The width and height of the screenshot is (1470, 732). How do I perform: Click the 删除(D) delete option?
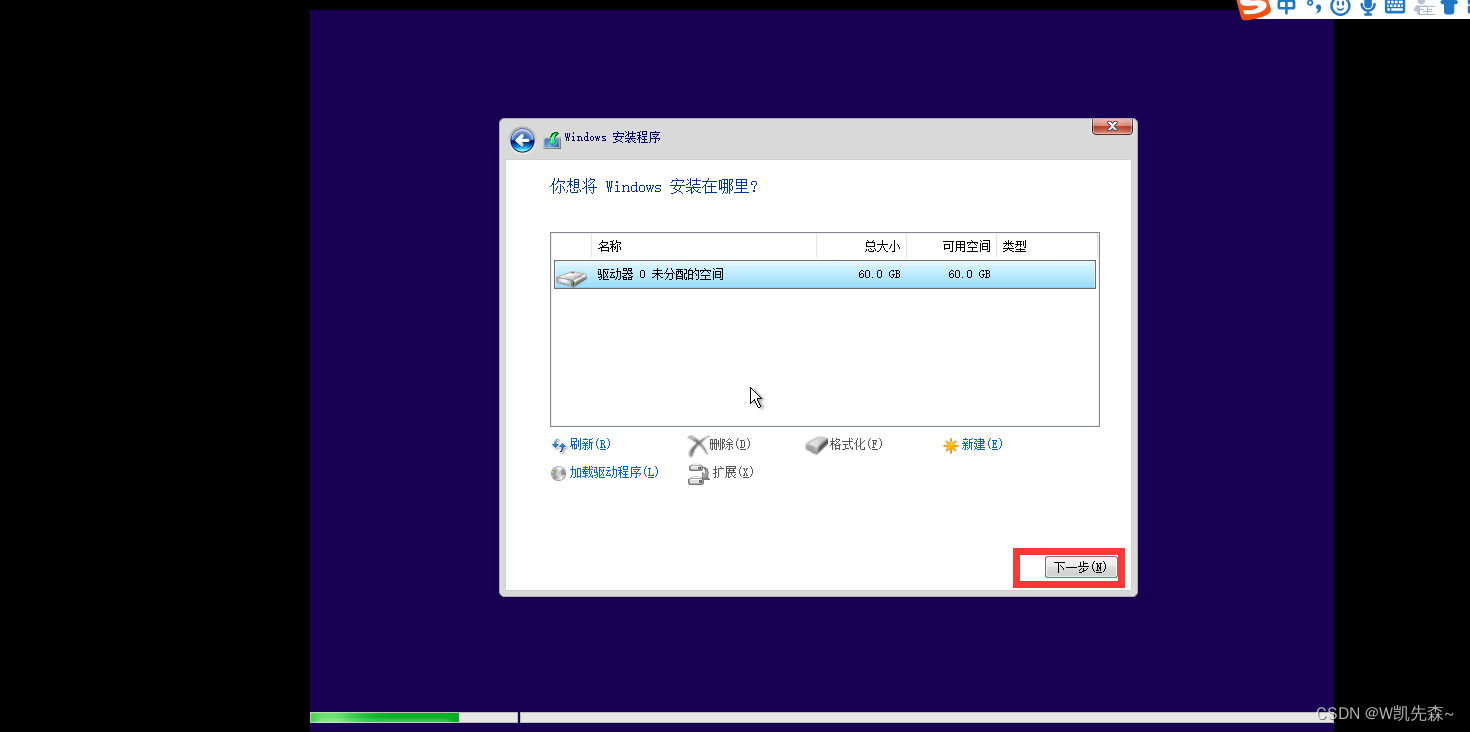pos(730,445)
